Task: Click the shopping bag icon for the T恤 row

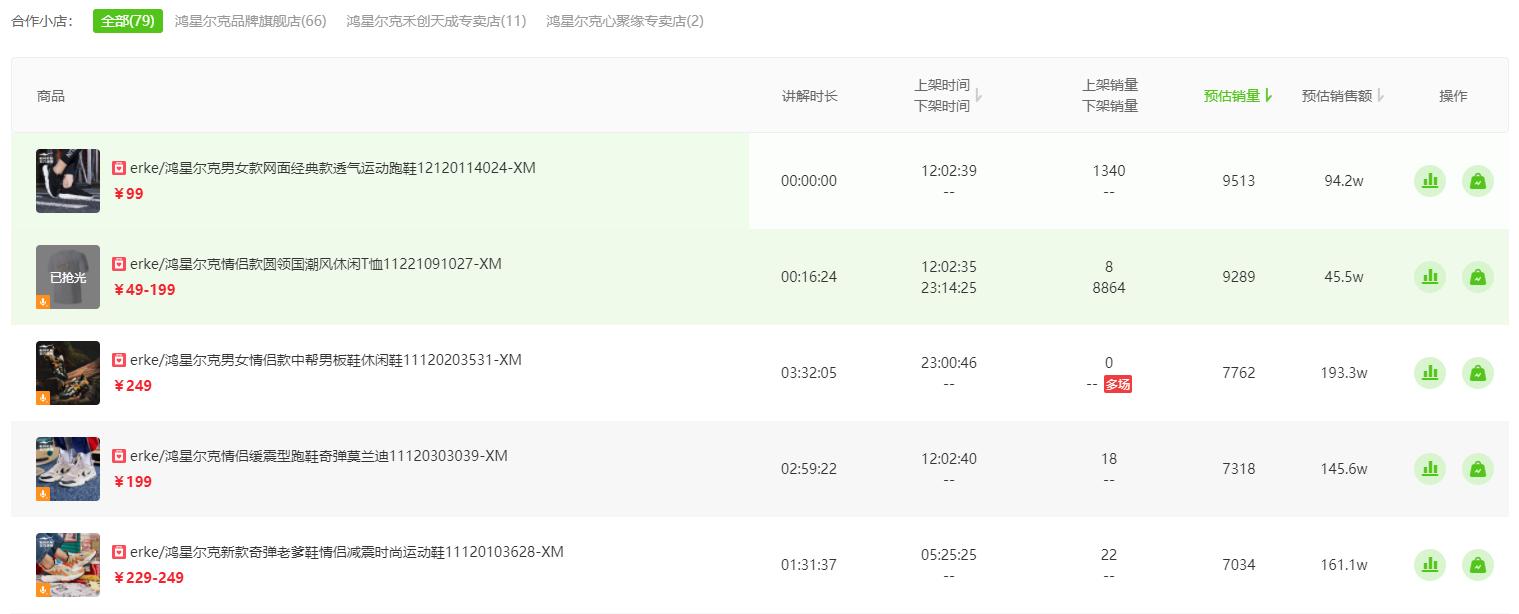Action: 1477,277
